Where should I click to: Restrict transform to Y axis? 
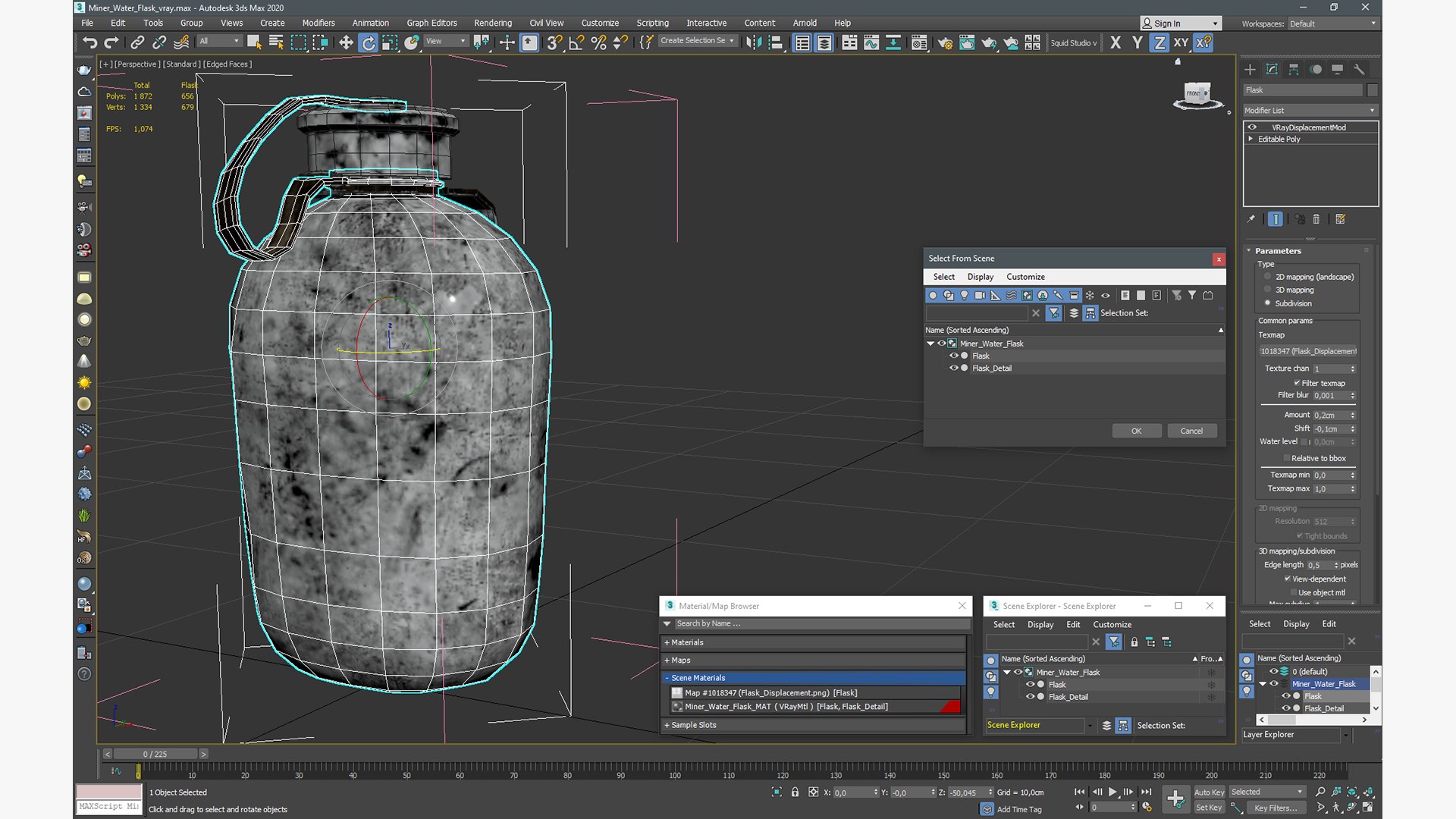point(1137,42)
